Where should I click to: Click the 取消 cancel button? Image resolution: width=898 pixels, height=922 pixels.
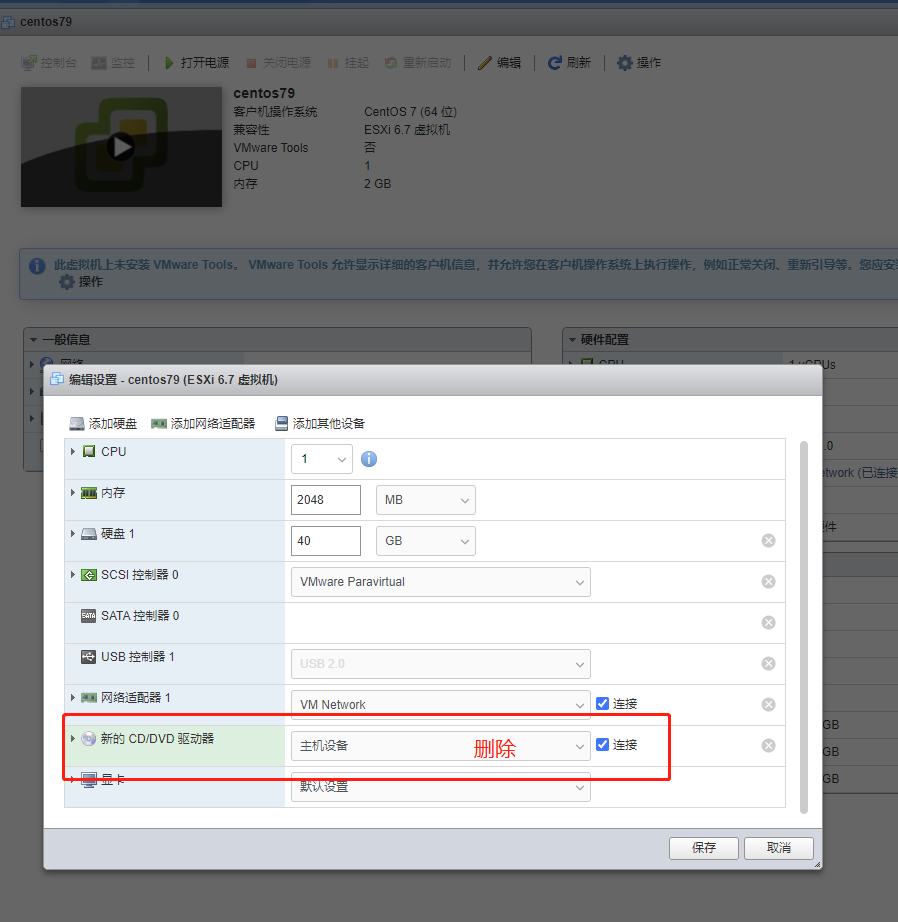click(x=778, y=847)
